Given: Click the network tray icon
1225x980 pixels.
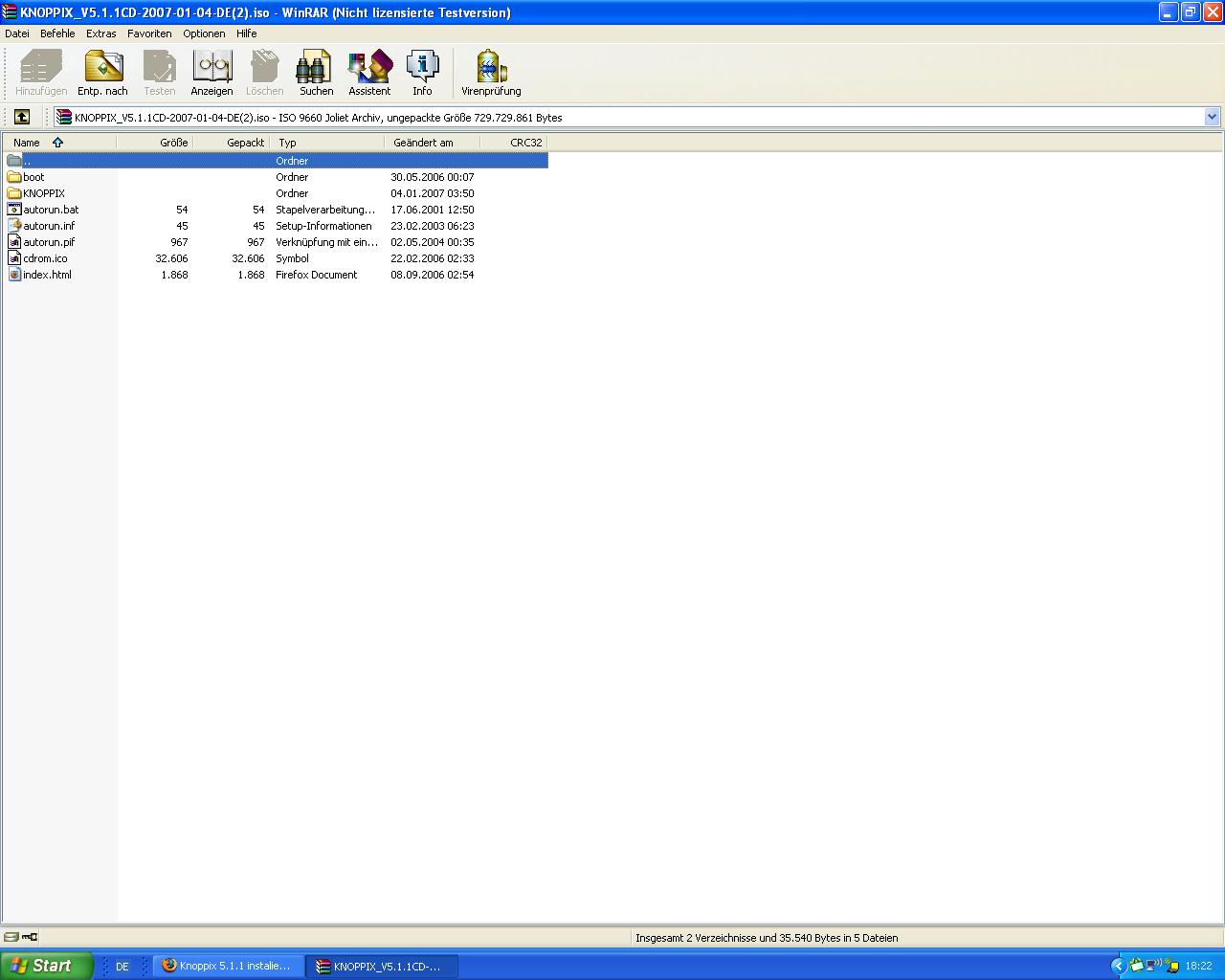Looking at the screenshot, I should 1155,966.
